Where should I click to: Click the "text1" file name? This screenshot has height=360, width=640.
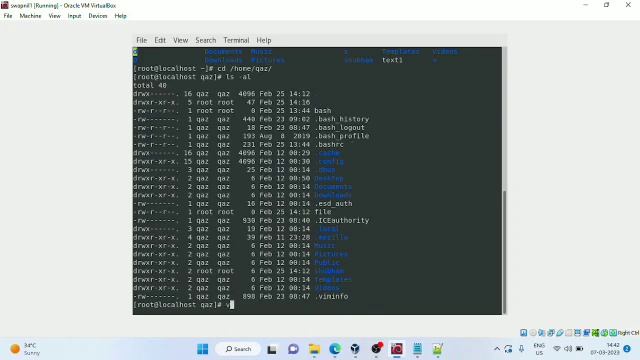point(392,60)
